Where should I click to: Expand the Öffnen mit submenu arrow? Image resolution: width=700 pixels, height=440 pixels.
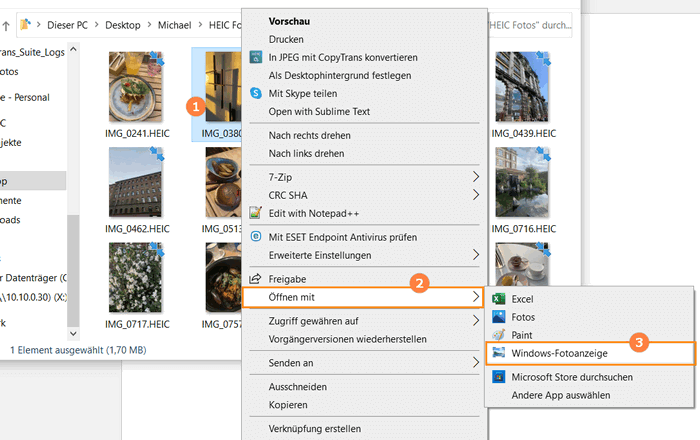pyautogui.click(x=476, y=297)
